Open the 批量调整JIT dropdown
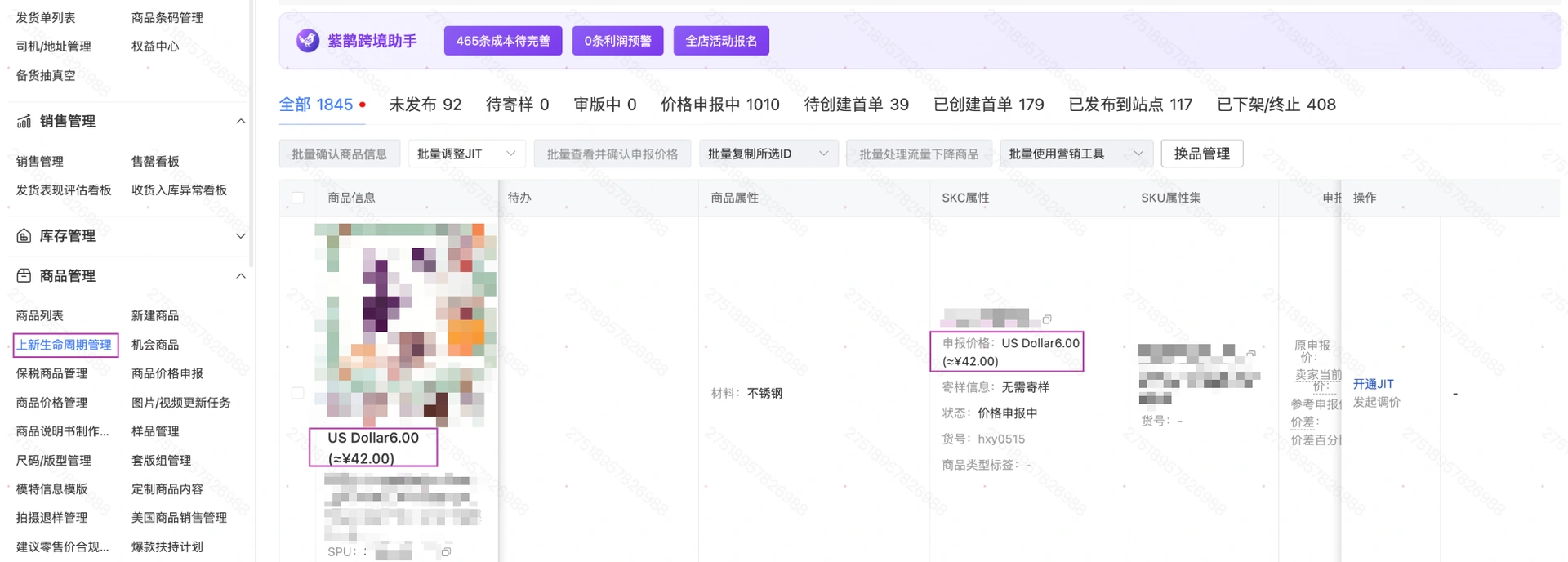 466,154
